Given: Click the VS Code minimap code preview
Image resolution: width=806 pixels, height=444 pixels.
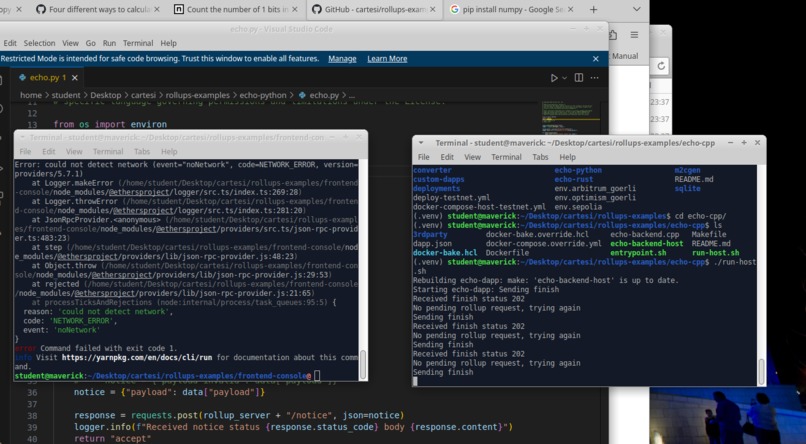Looking at the screenshot, I should click(571, 117).
